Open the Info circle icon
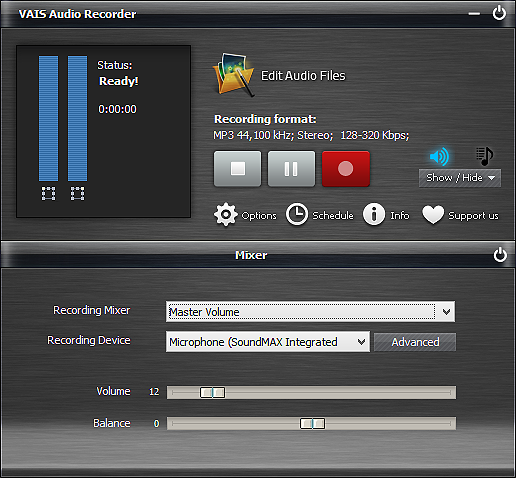The height and width of the screenshot is (478, 516). pos(374,214)
